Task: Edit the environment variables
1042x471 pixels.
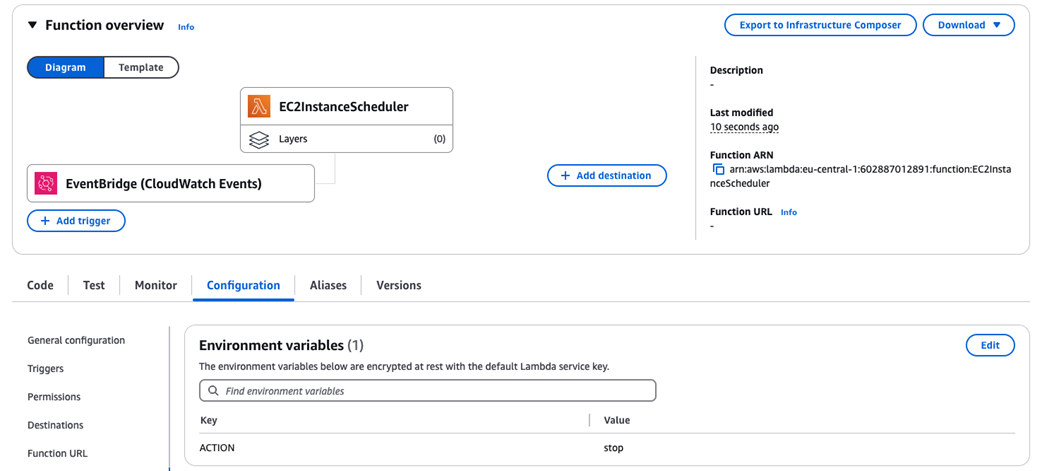Action: coord(990,345)
